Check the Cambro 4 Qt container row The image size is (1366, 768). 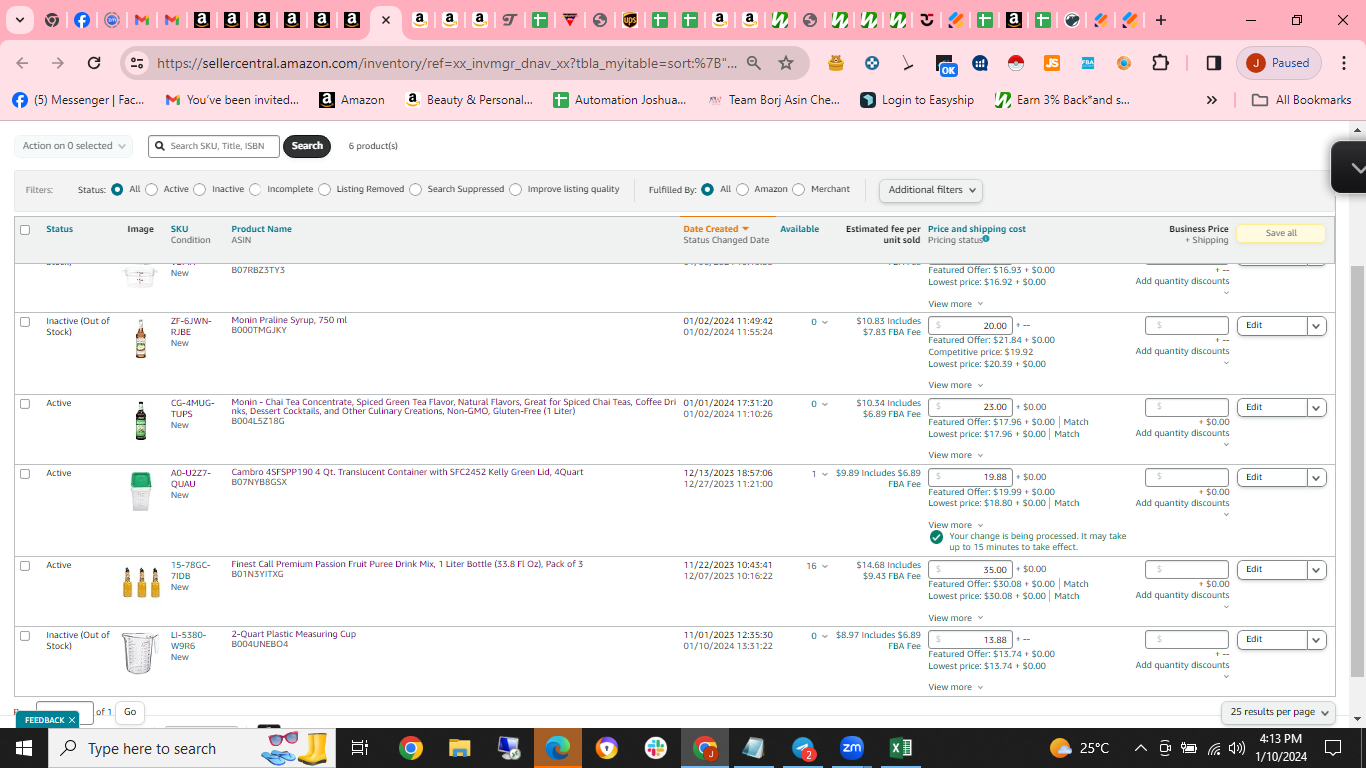25,473
